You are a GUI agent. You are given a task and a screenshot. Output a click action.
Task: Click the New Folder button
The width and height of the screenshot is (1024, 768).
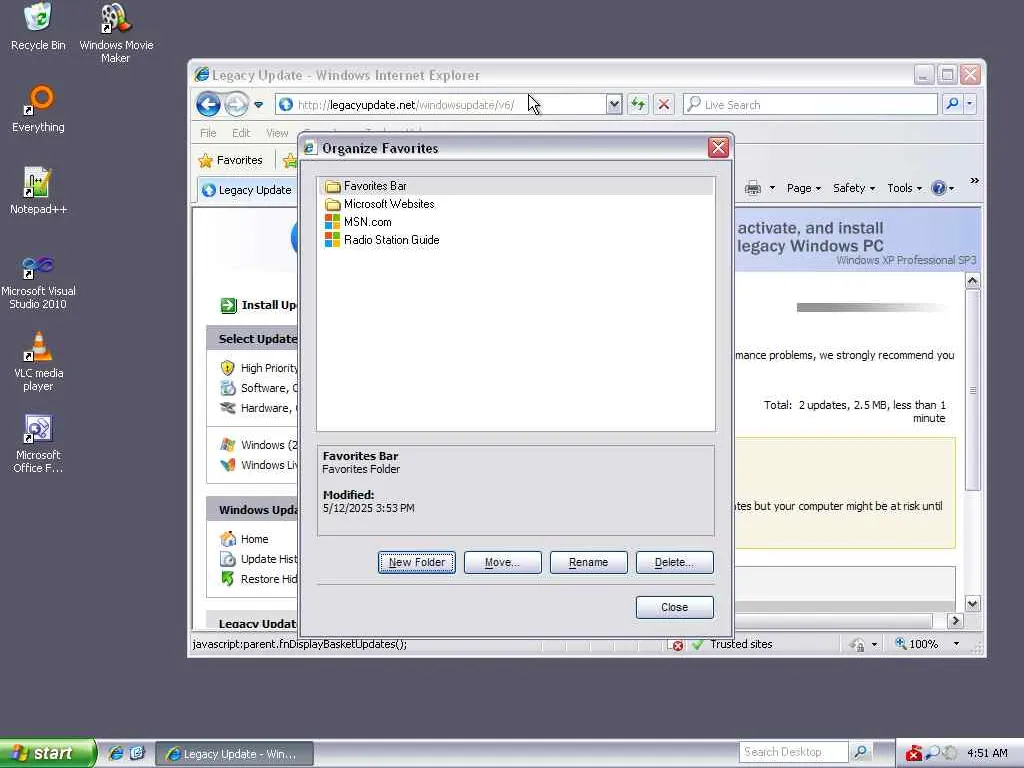coord(417,562)
